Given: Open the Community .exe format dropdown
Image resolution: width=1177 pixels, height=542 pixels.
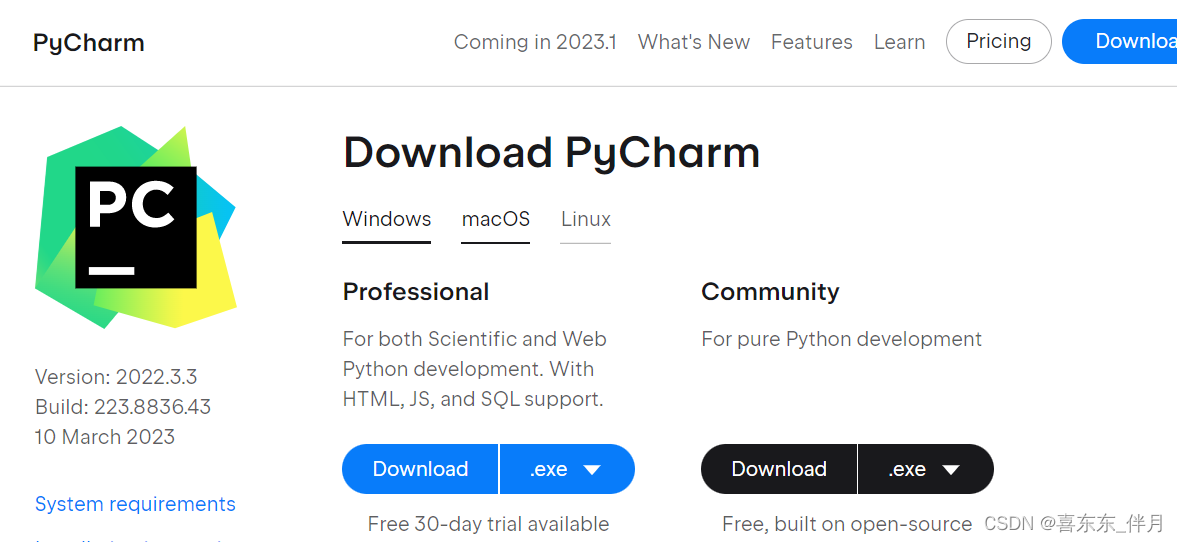Looking at the screenshot, I should [x=926, y=469].
